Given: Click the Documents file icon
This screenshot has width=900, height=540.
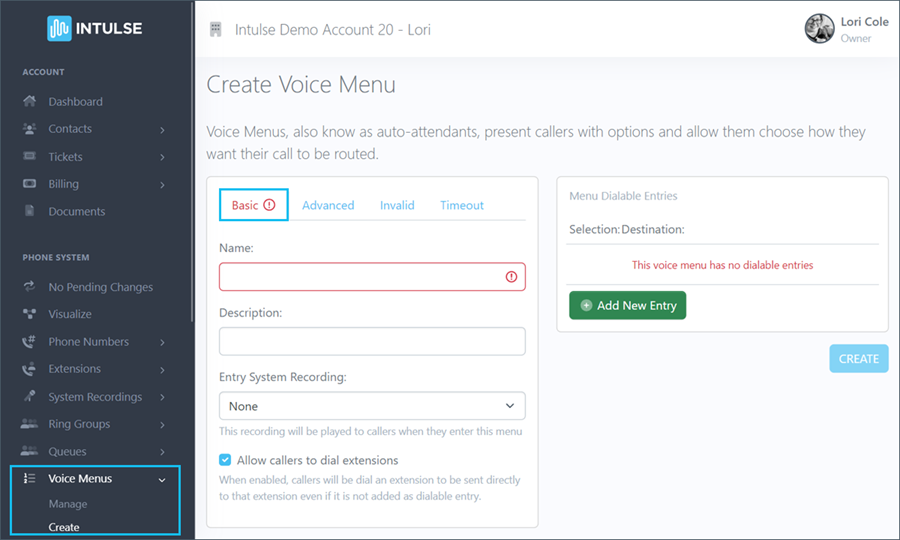Looking at the screenshot, I should 30,212.
